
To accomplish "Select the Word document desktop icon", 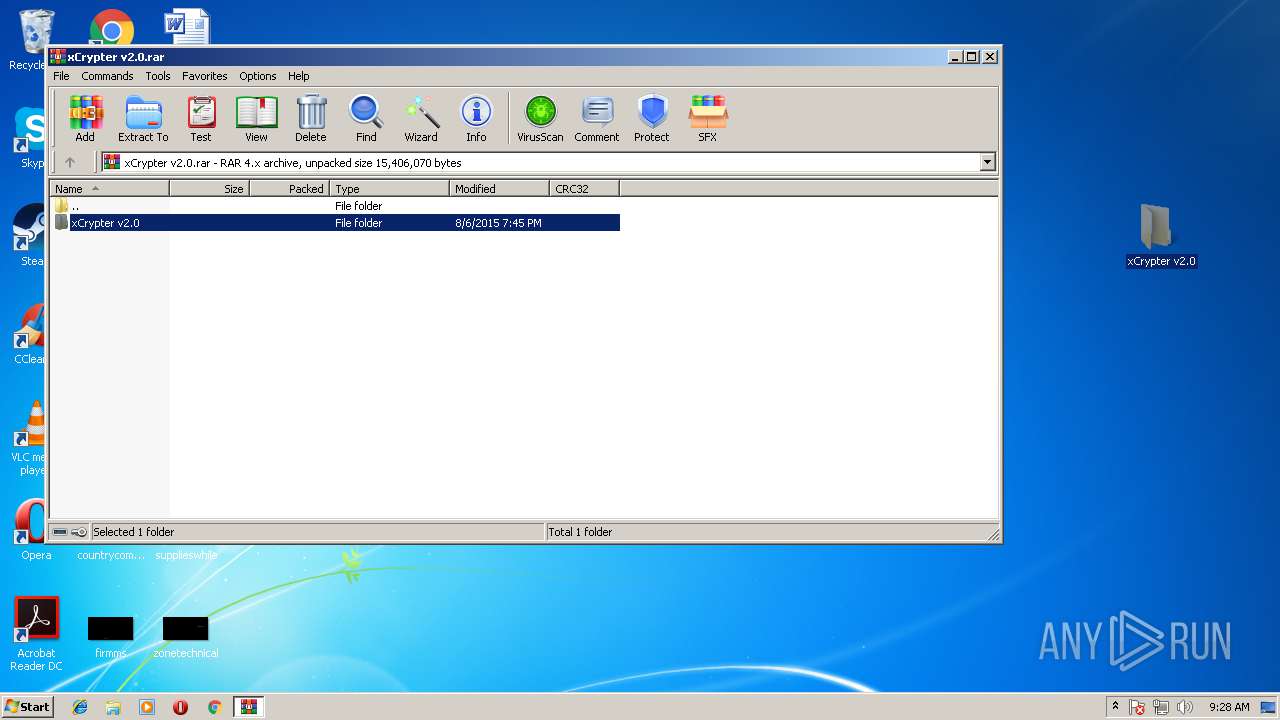I will 187,27.
